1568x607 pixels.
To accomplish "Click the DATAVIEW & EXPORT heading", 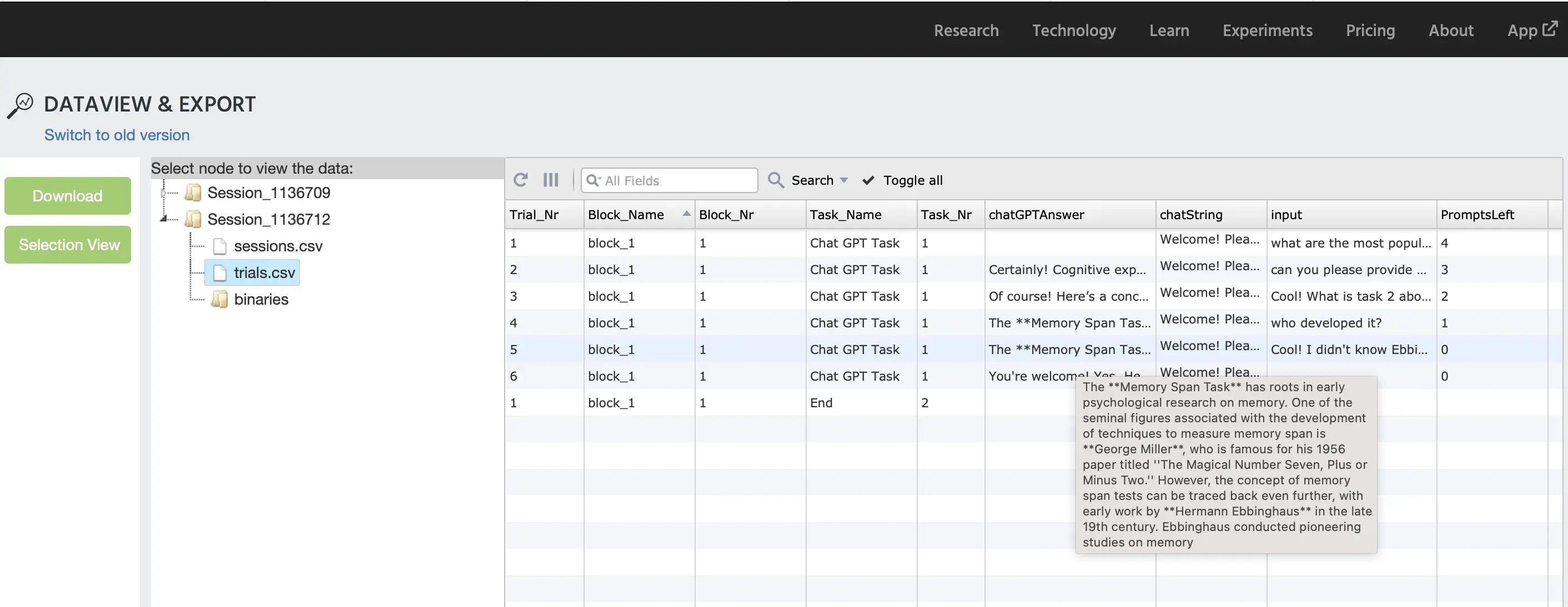I will tap(150, 105).
